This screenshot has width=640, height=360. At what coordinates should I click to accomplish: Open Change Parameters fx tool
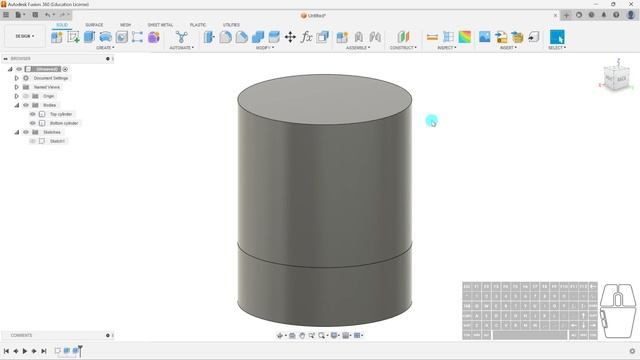(x=306, y=37)
